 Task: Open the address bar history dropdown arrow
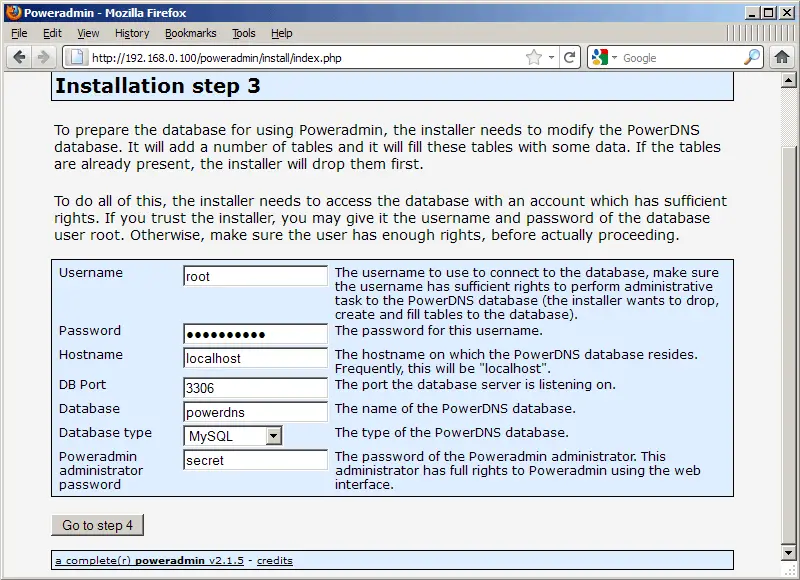(x=551, y=57)
